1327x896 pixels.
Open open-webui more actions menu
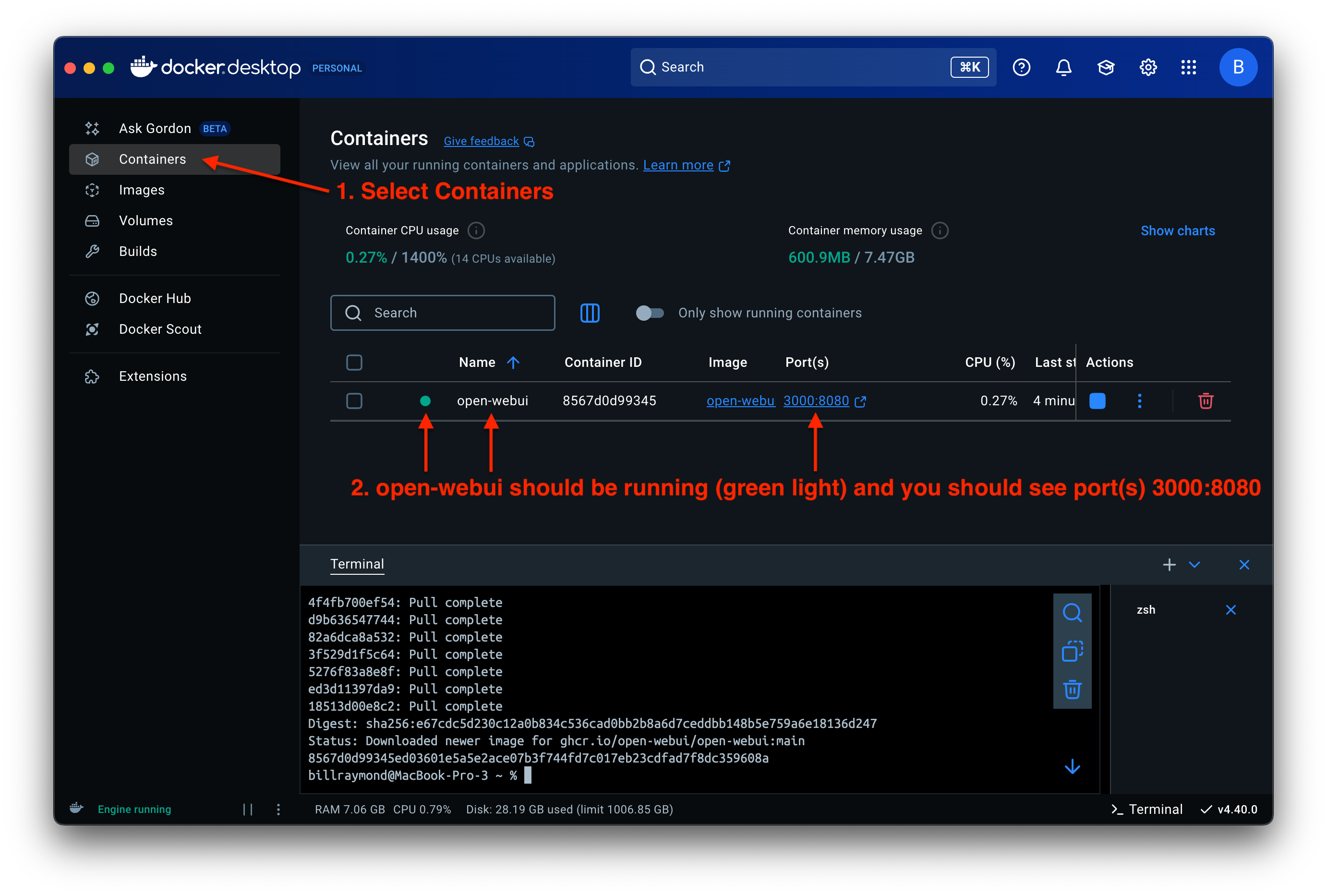click(1139, 401)
